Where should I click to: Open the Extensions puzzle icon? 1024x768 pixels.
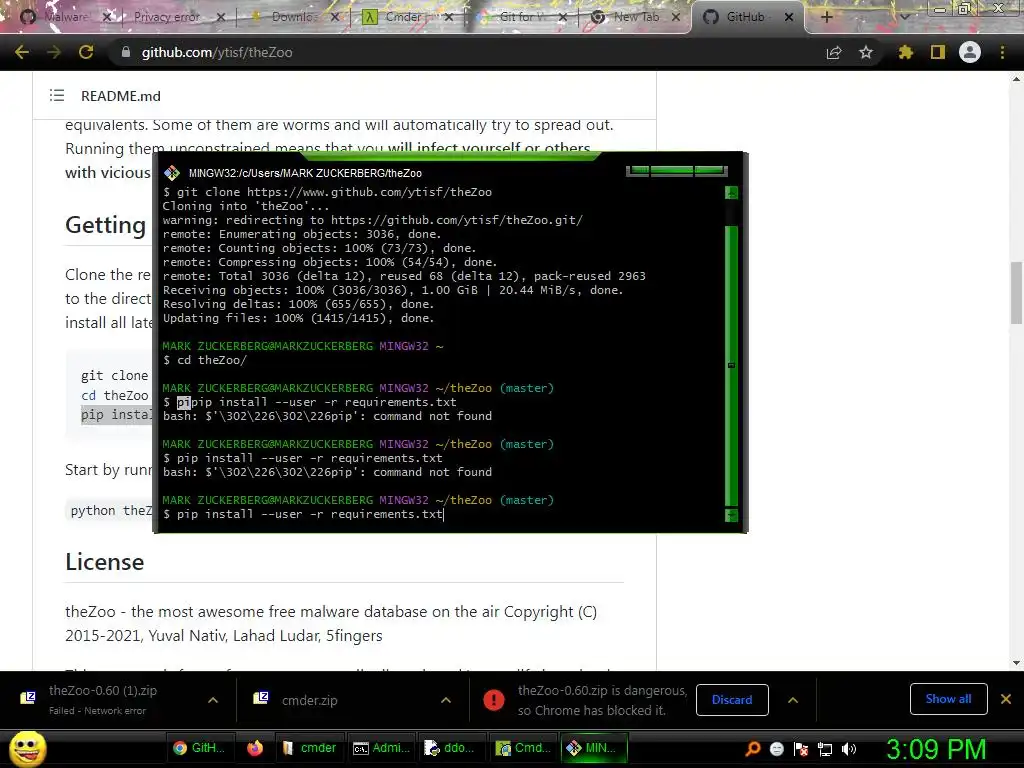(x=906, y=52)
